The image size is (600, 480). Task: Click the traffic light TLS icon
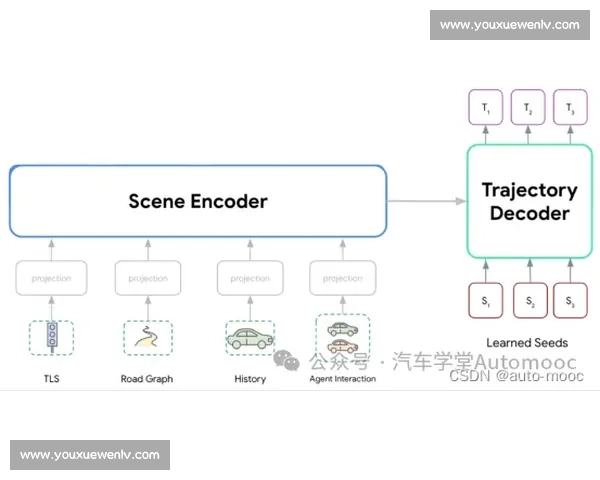[x=51, y=336]
